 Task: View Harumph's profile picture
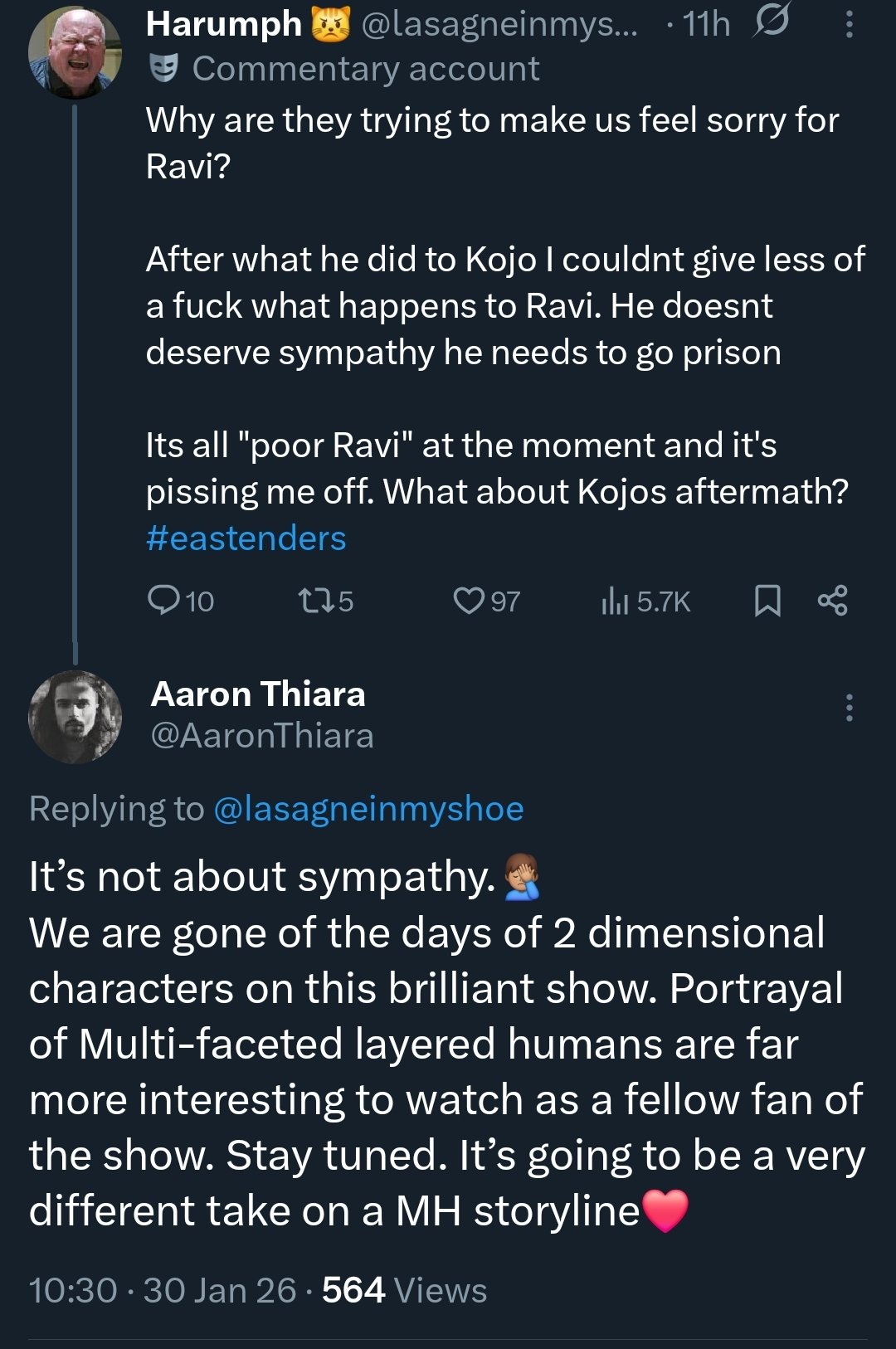(x=75, y=52)
